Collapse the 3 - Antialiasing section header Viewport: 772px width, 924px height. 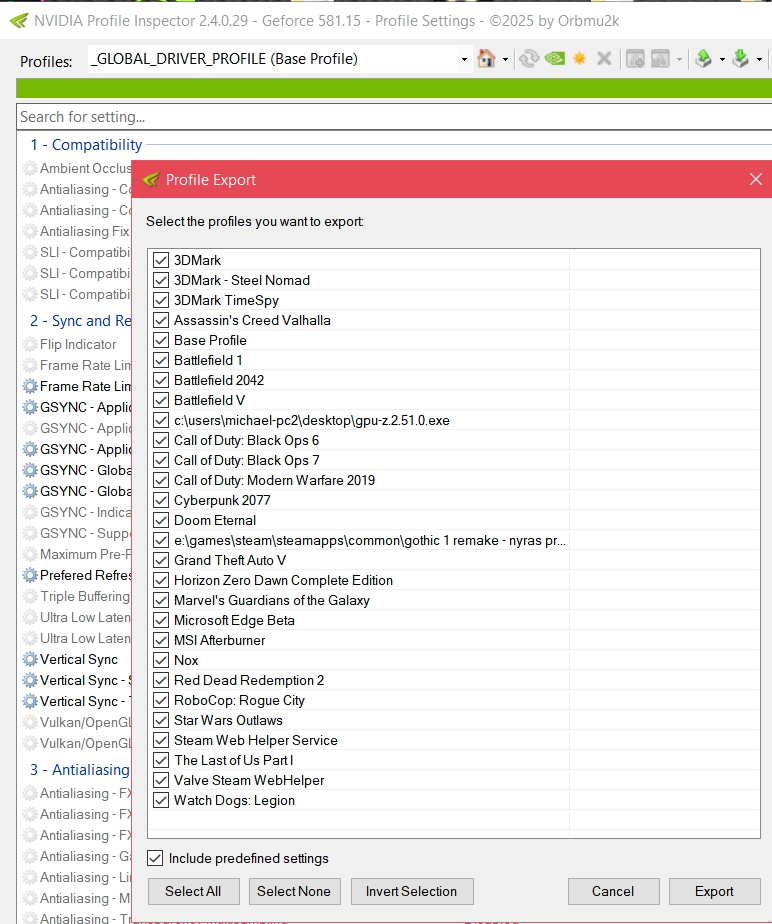80,770
